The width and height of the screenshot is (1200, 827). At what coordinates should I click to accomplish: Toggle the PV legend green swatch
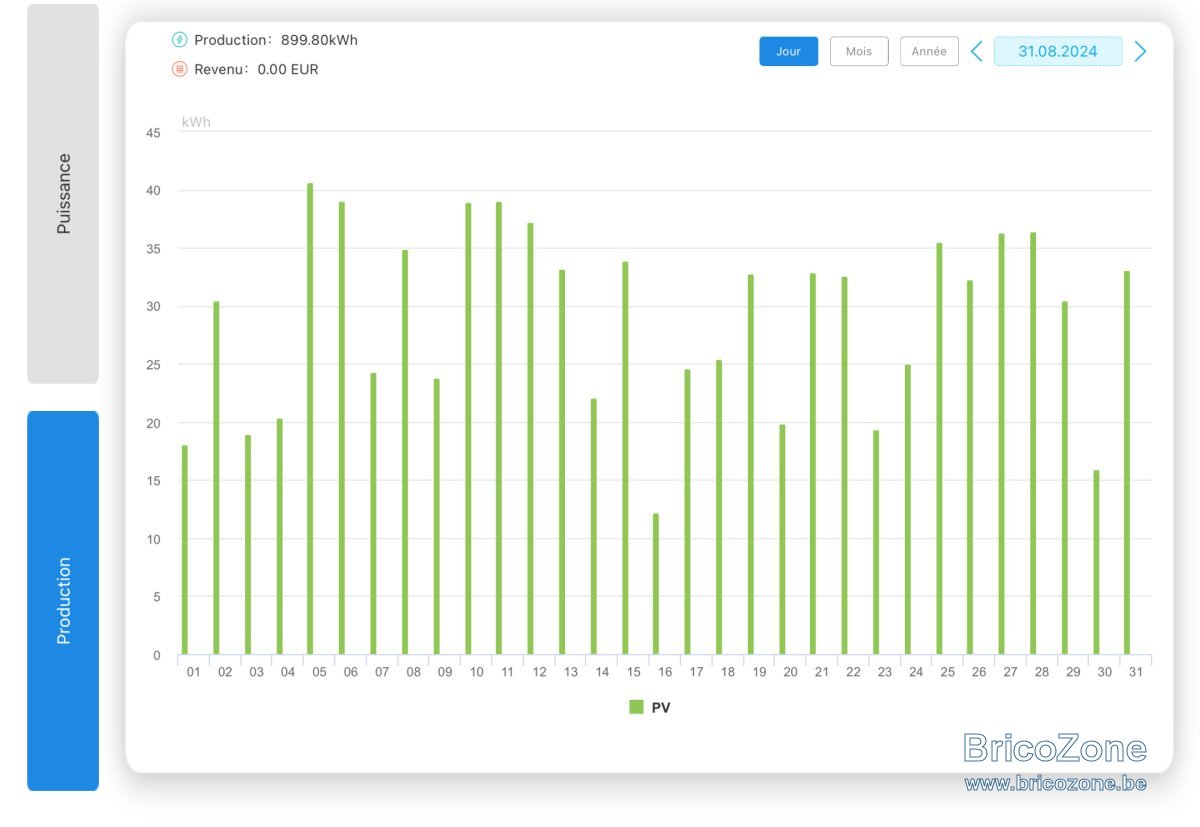[636, 707]
